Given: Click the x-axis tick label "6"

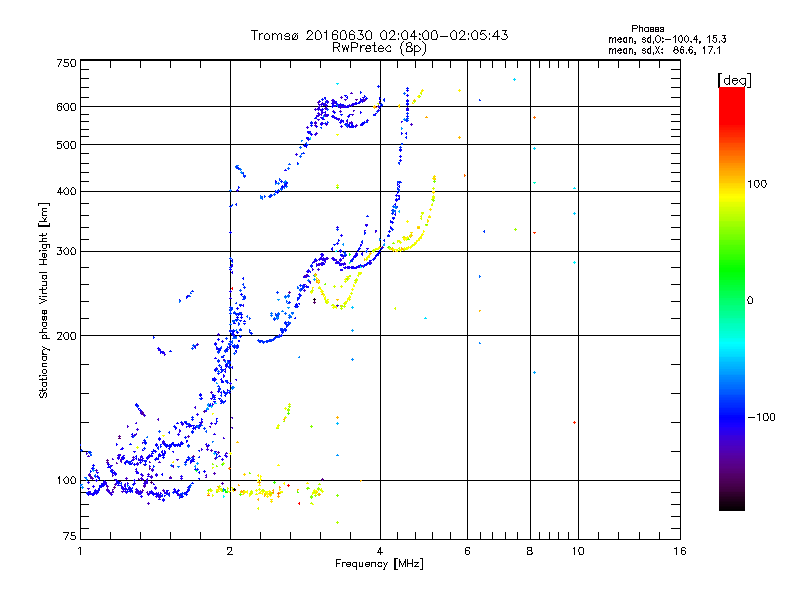Looking at the screenshot, I should click(x=467, y=551).
